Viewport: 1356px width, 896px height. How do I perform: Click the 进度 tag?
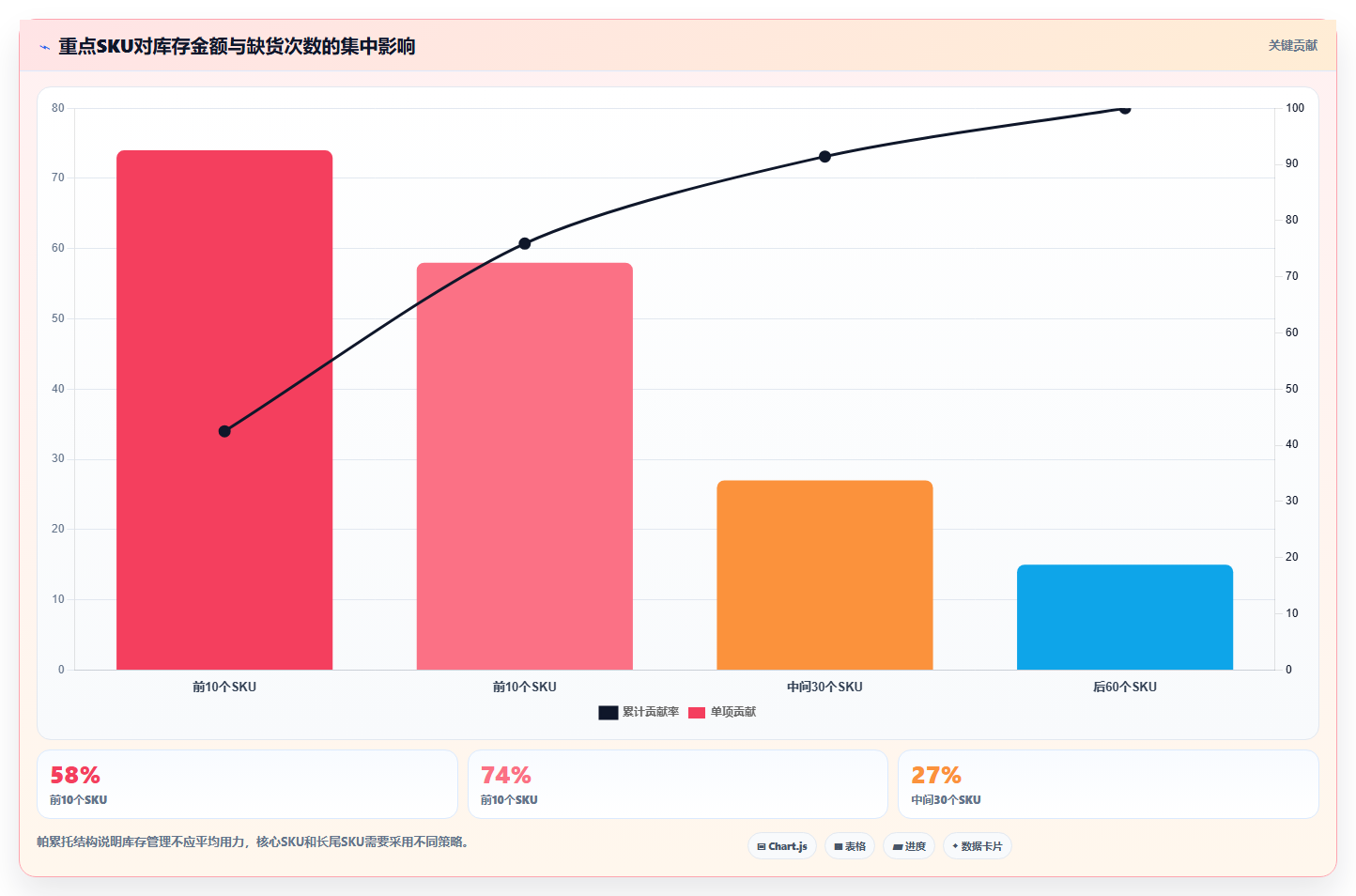909,846
